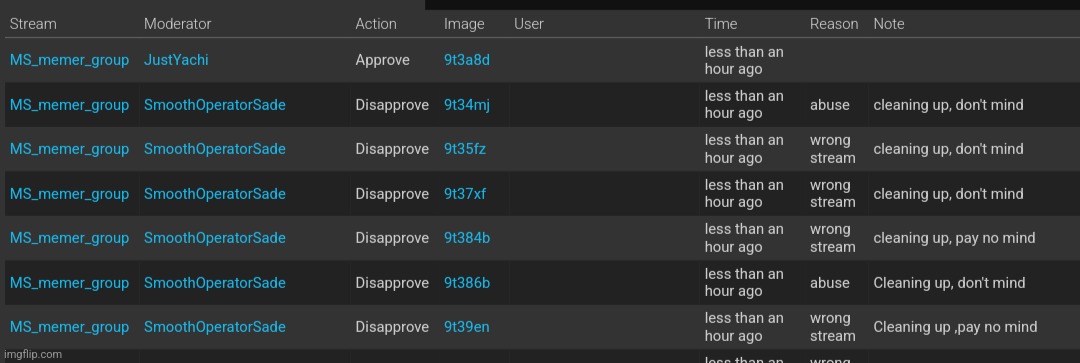This screenshot has height=363, width=1080.
Task: Click the Time column header
Action: pyautogui.click(x=720, y=23)
